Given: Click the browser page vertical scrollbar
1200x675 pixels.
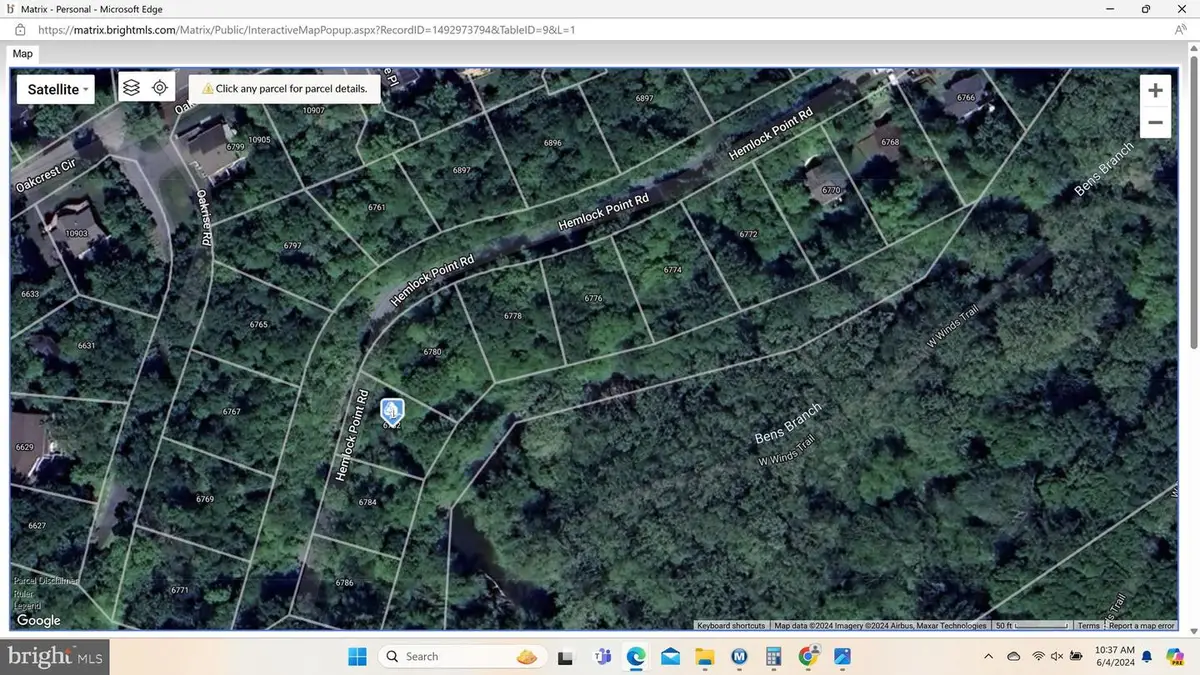Looking at the screenshot, I should pos(1193,340).
